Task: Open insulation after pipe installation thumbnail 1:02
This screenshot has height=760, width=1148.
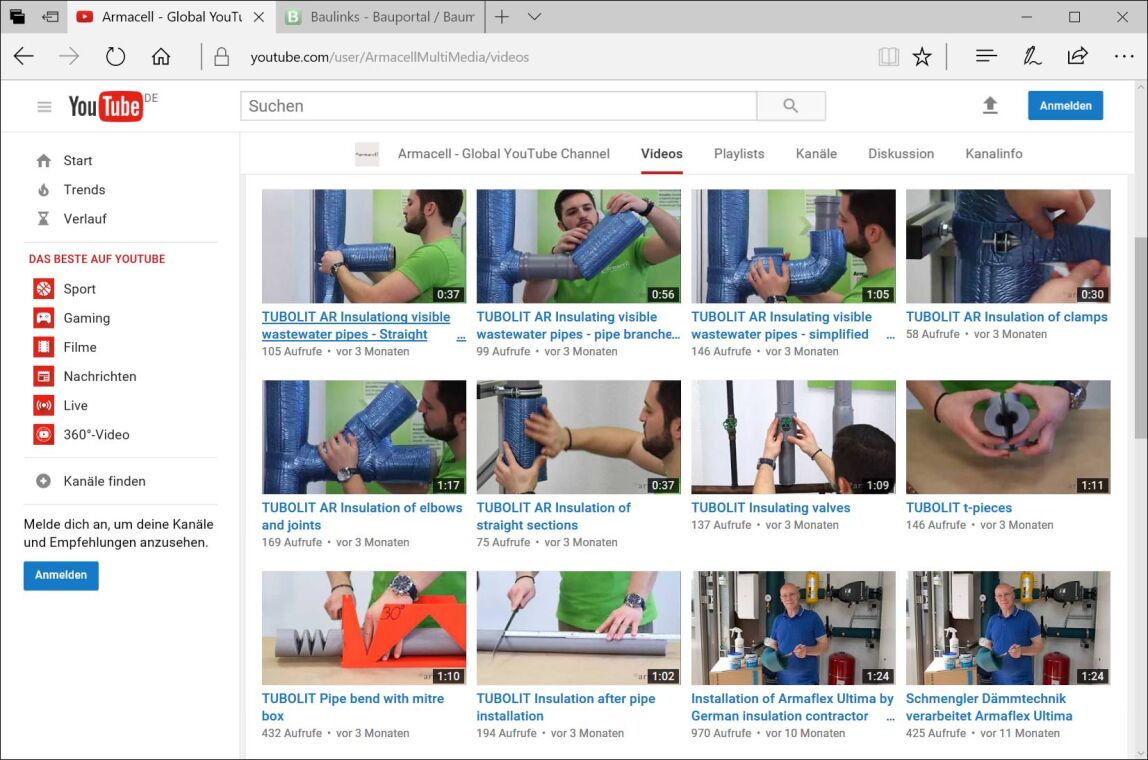Action: click(578, 628)
